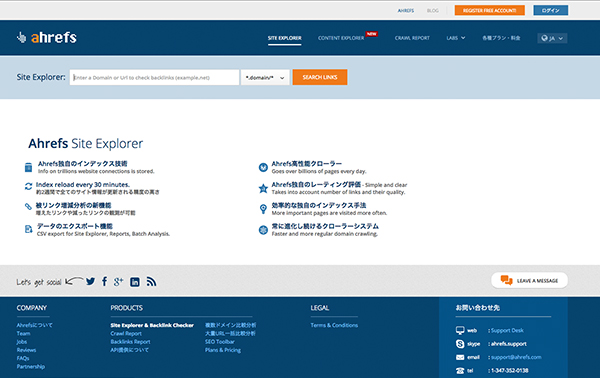
Task: Open the 各種プラン・料金 menu item
Action: click(501, 38)
